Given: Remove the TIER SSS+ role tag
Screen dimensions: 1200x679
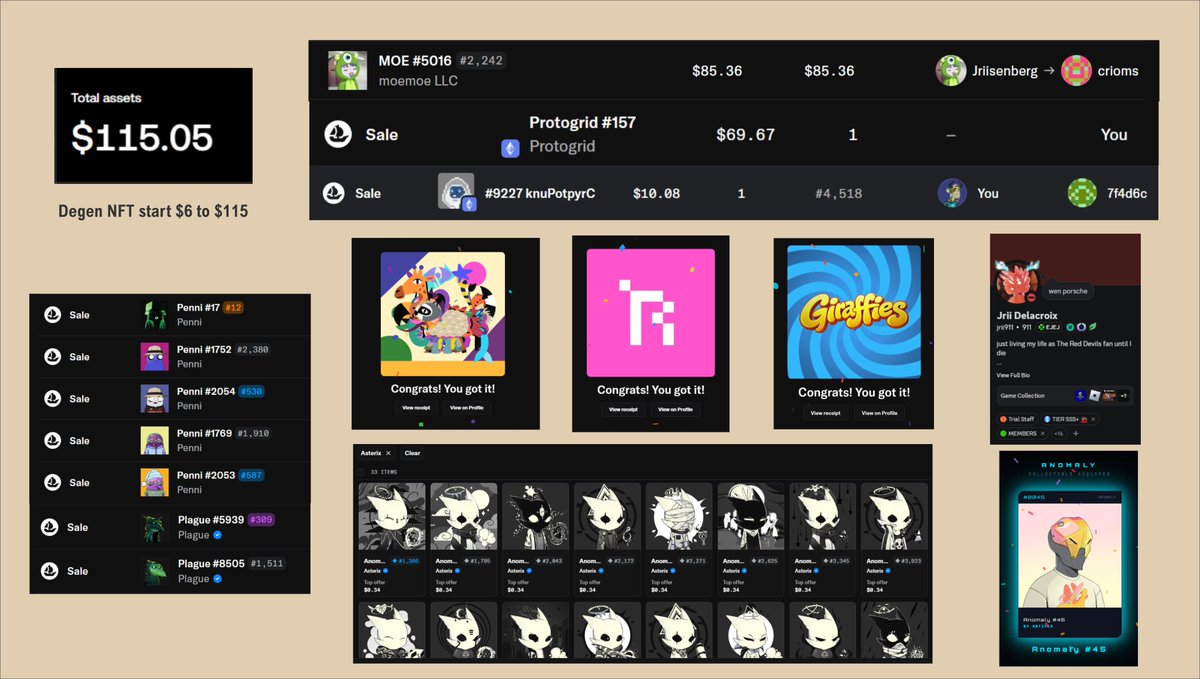Looking at the screenshot, I should [1094, 419].
